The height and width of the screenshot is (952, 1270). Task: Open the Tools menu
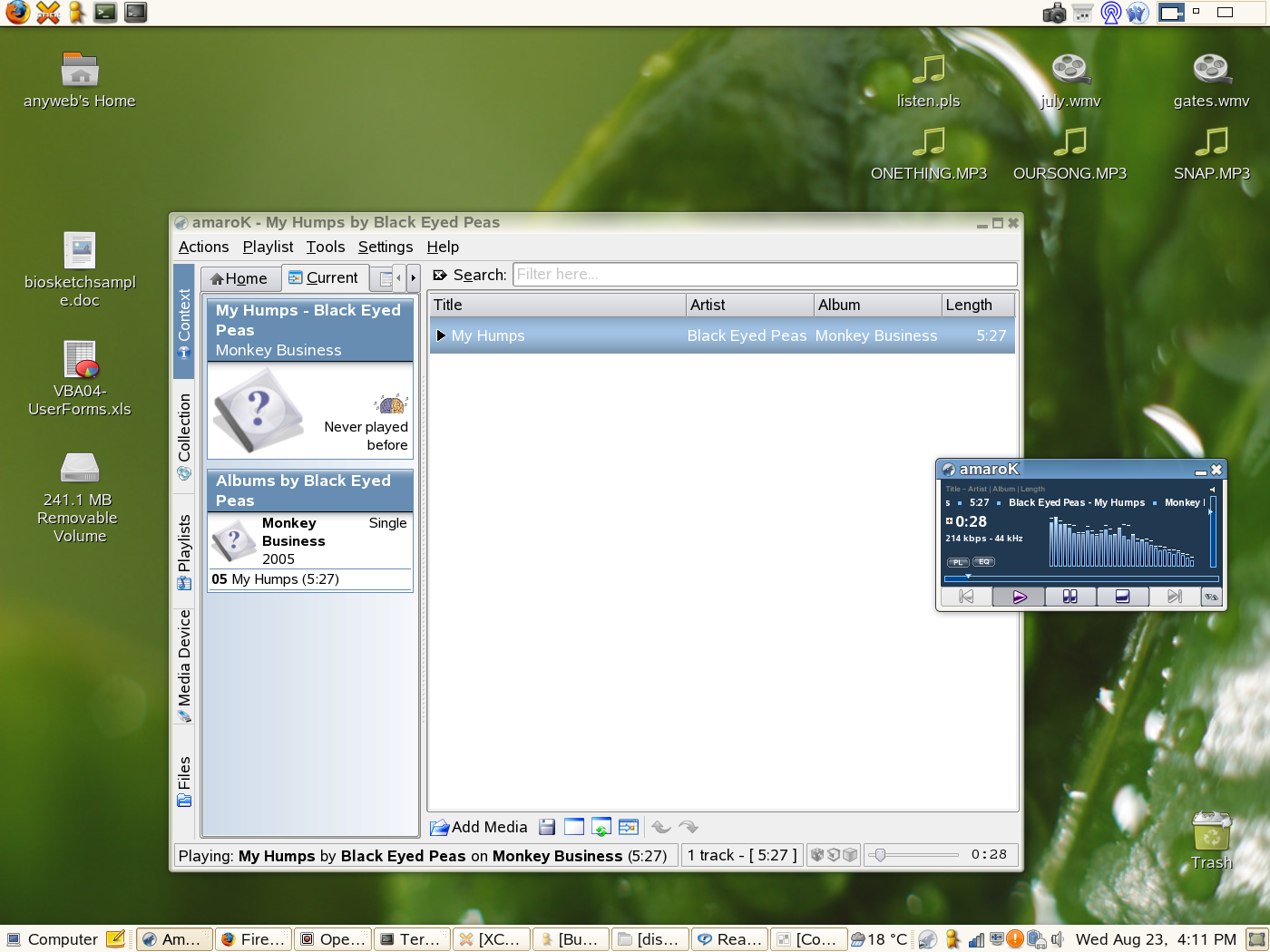326,247
